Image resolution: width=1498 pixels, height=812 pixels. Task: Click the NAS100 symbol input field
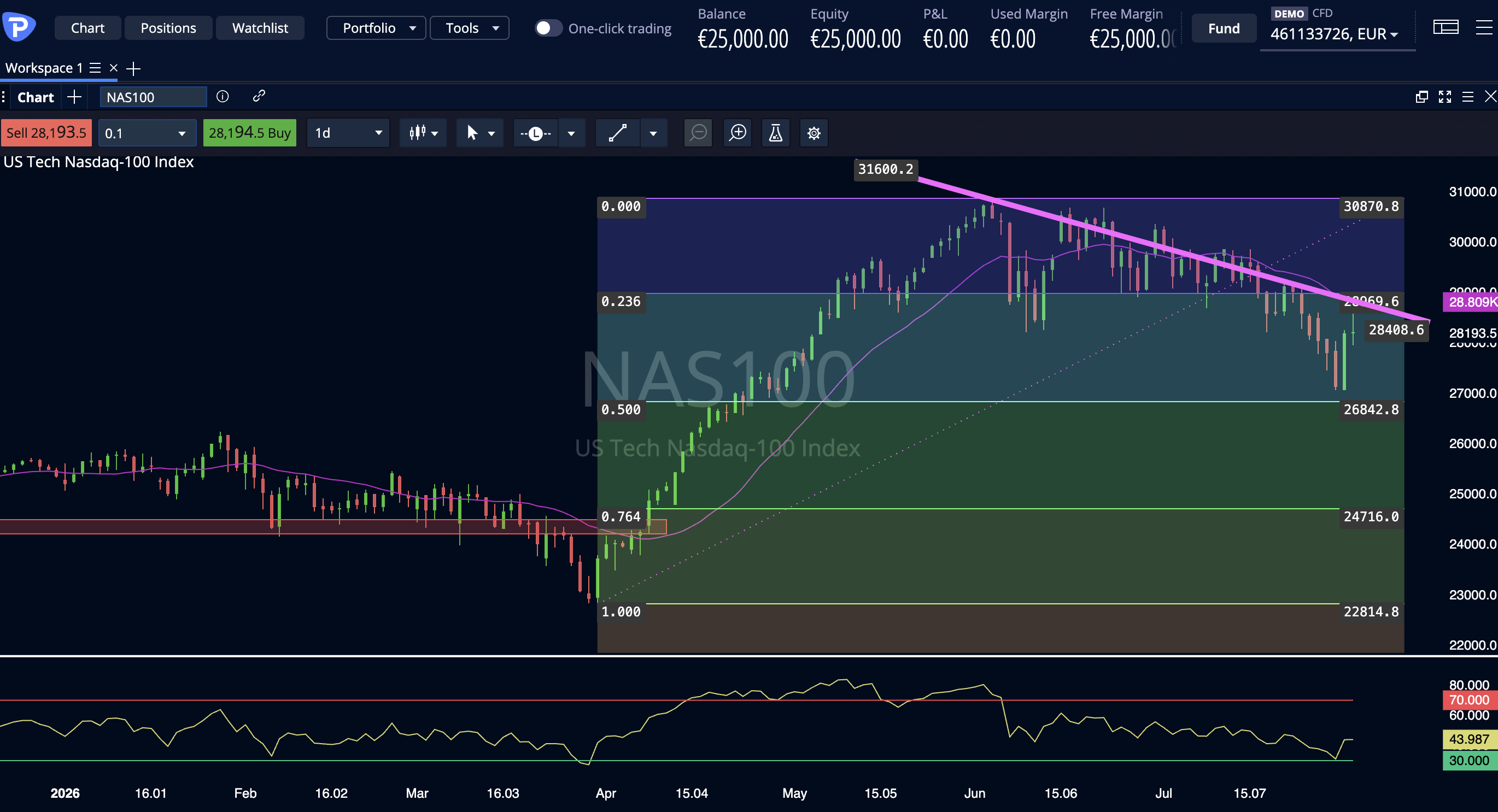pos(153,97)
